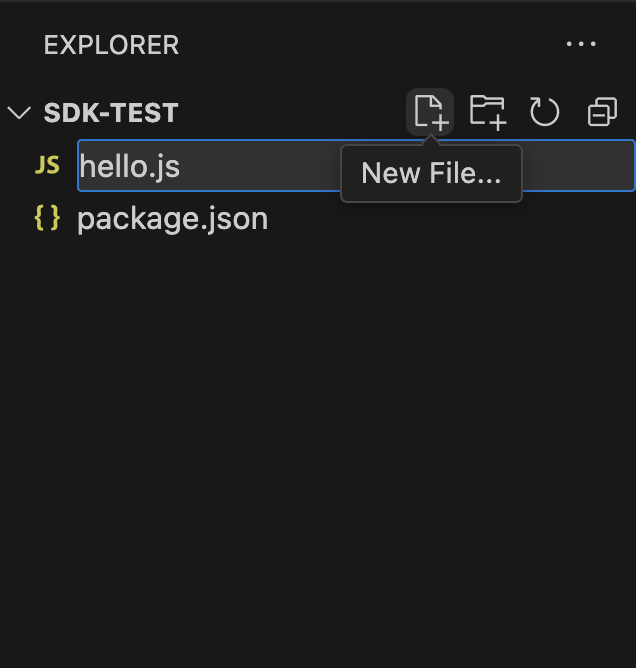
Task: Click the EXPLORER panel title
Action: coord(111,45)
